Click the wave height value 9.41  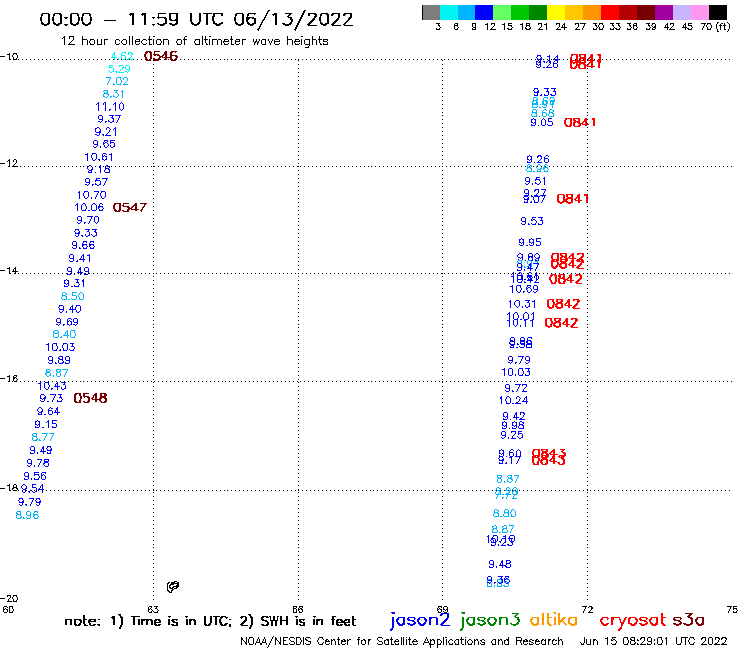tap(80, 258)
